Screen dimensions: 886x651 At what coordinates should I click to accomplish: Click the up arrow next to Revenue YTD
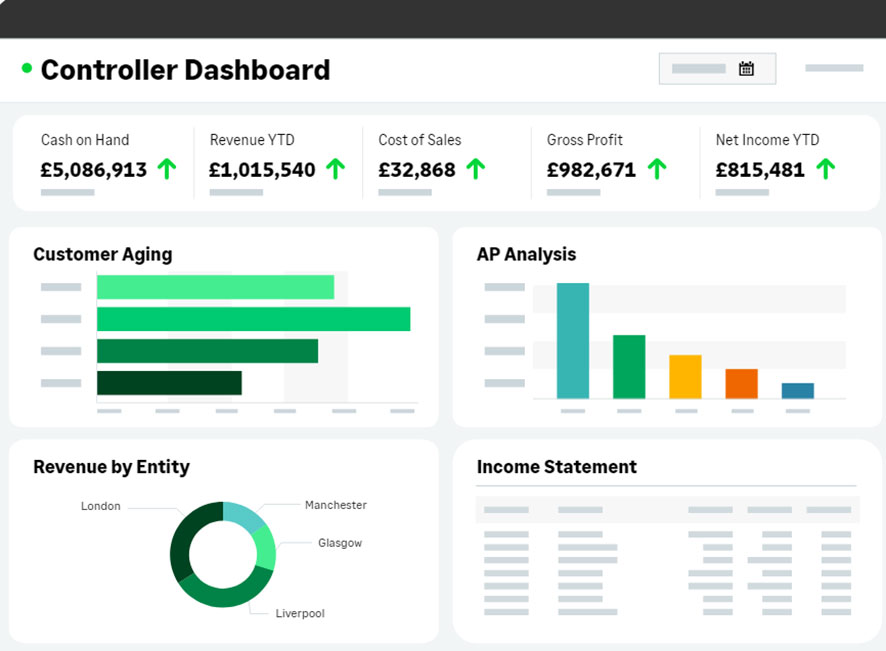(335, 169)
